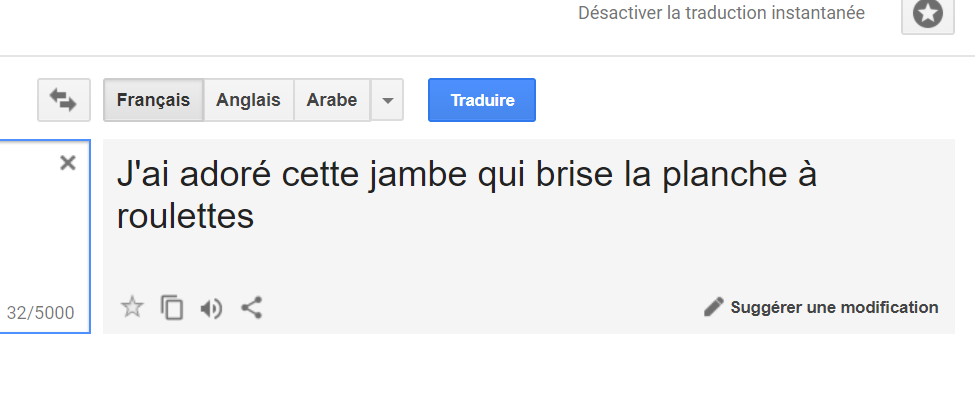Click the blue Traduire button
Screen dimensions: 975x411
482,100
